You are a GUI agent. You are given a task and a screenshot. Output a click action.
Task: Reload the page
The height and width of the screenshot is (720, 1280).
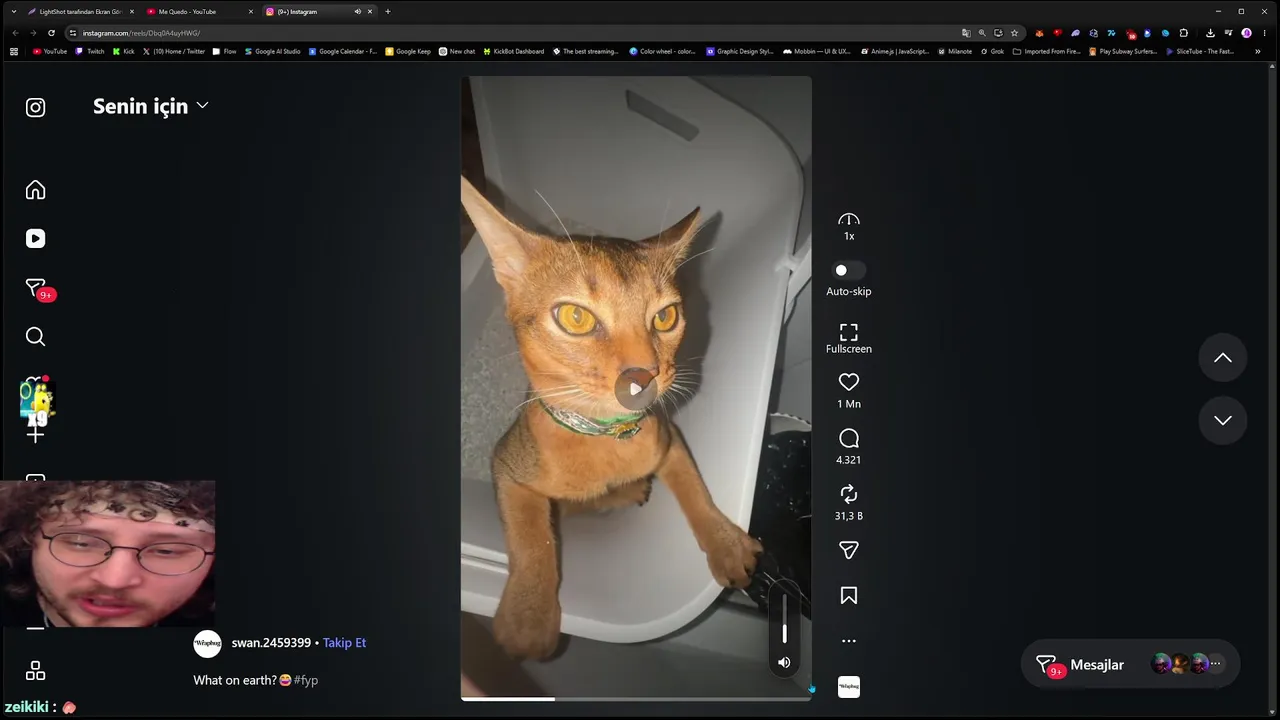pos(51,33)
